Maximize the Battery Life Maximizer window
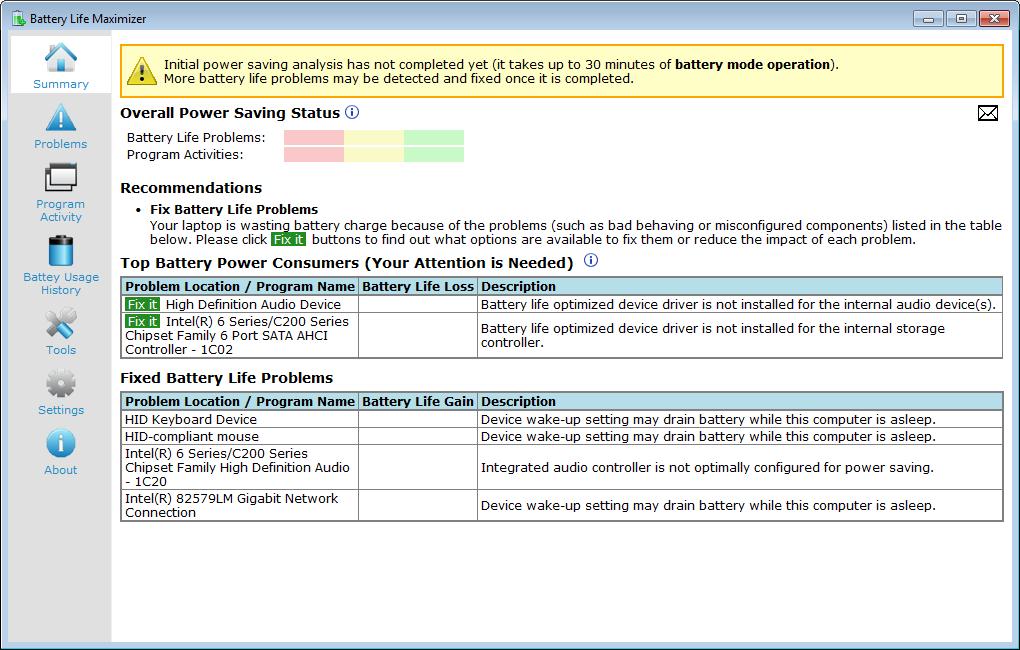This screenshot has height=650, width=1020. point(961,19)
